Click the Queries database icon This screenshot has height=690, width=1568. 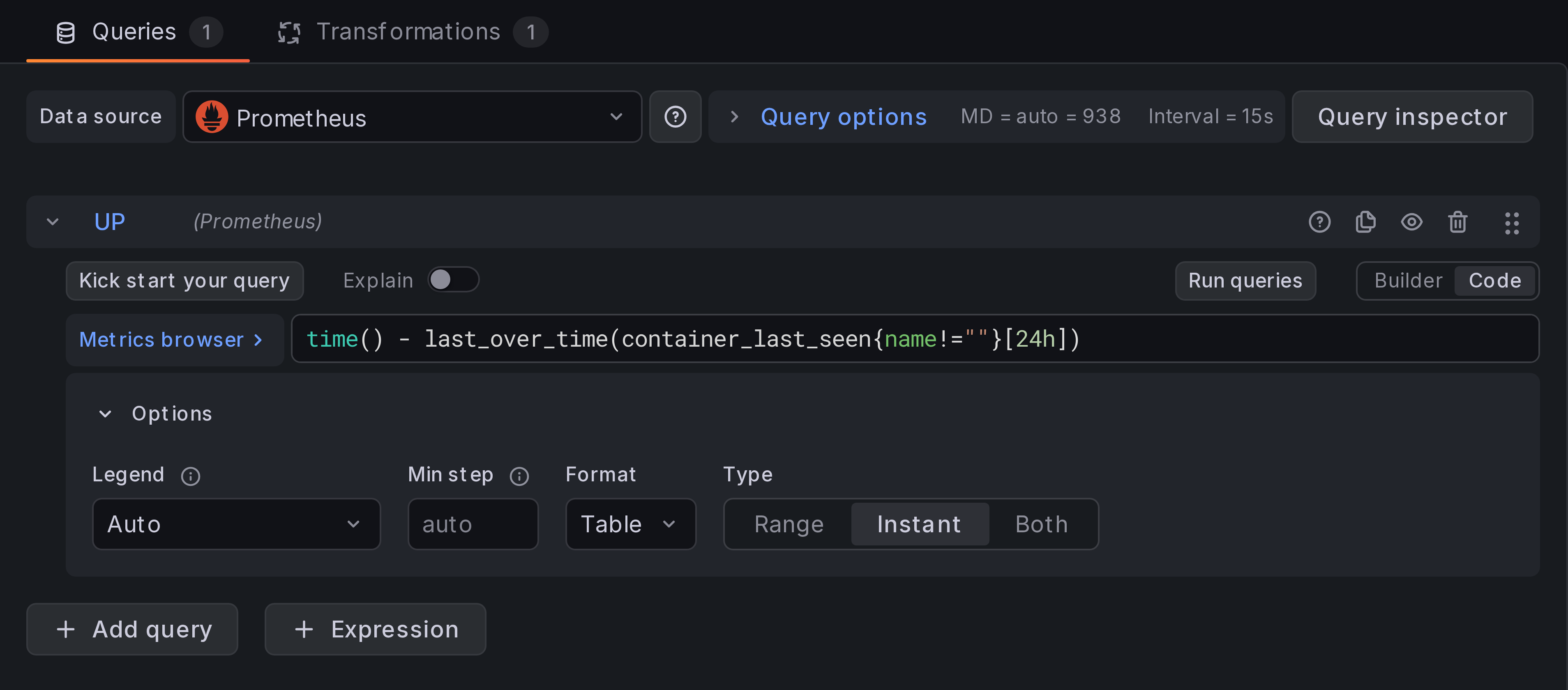[66, 32]
